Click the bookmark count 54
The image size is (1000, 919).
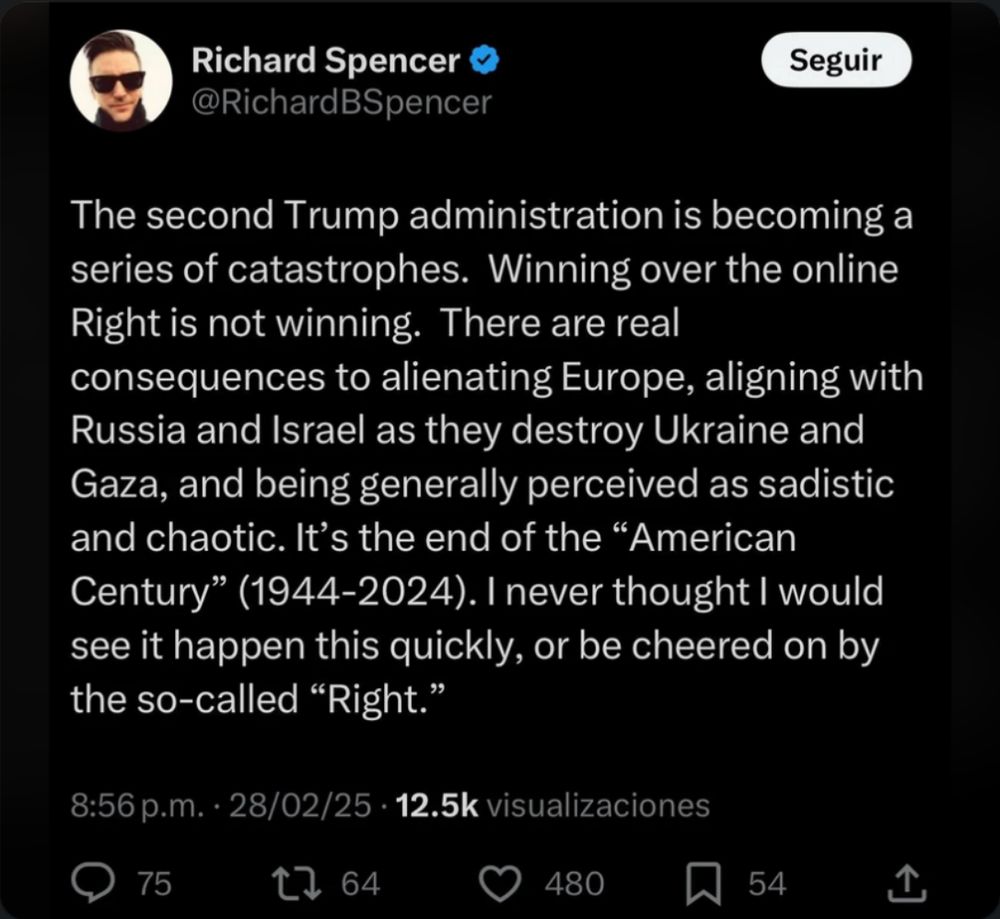(x=766, y=882)
